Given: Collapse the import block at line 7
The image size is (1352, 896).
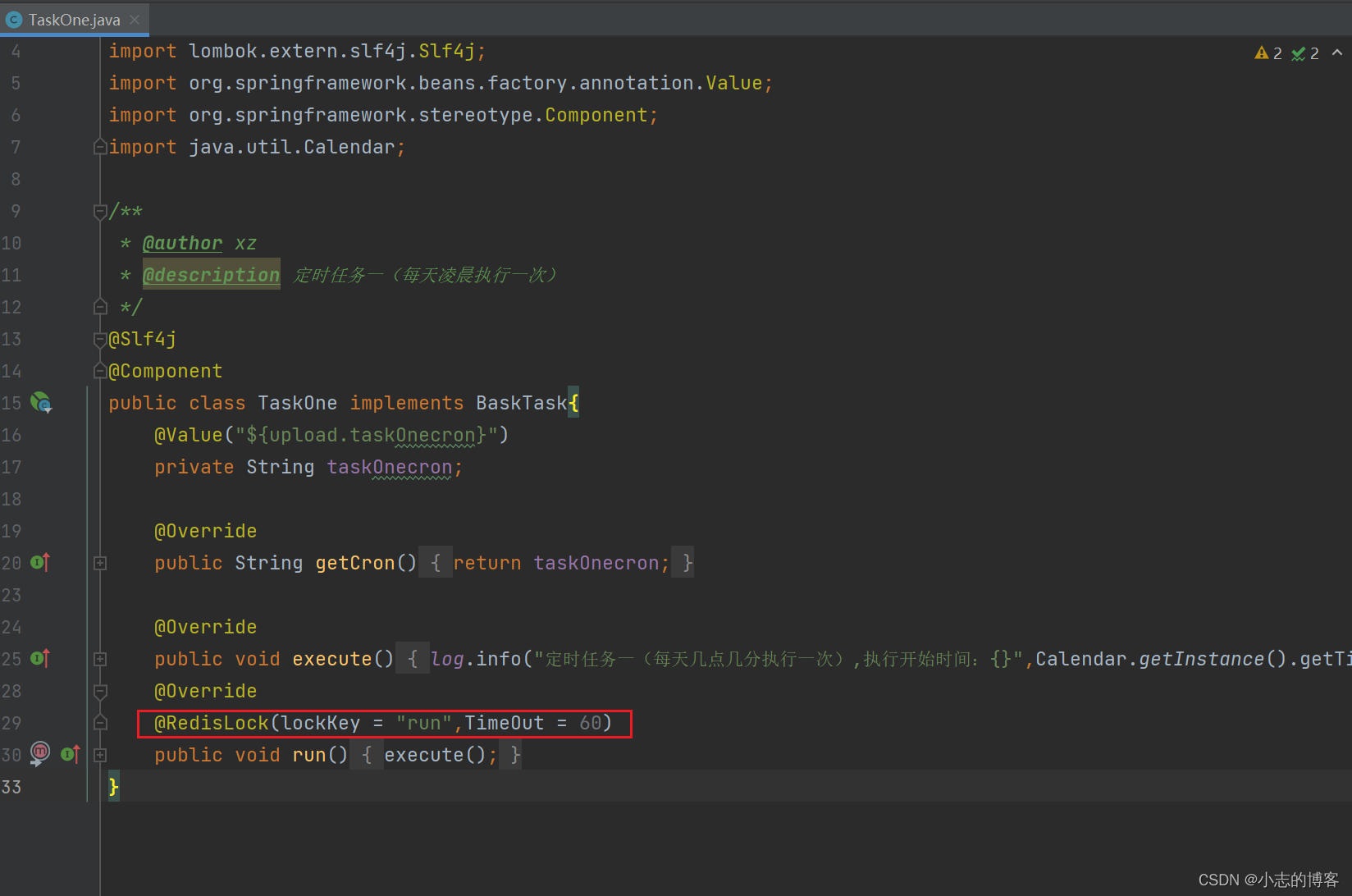Looking at the screenshot, I should [100, 147].
